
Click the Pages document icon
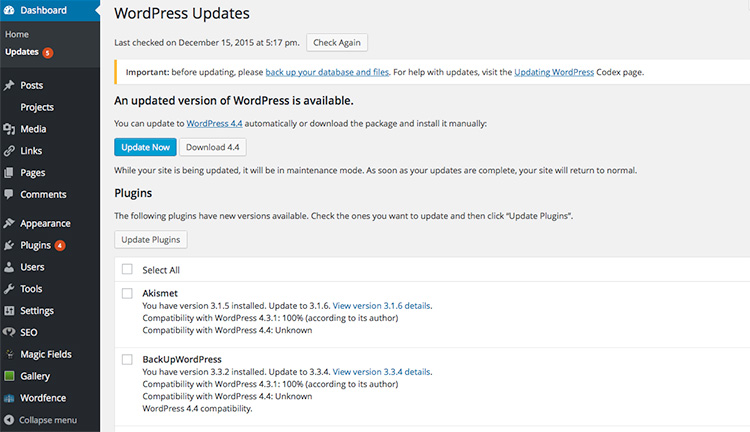click(9, 172)
